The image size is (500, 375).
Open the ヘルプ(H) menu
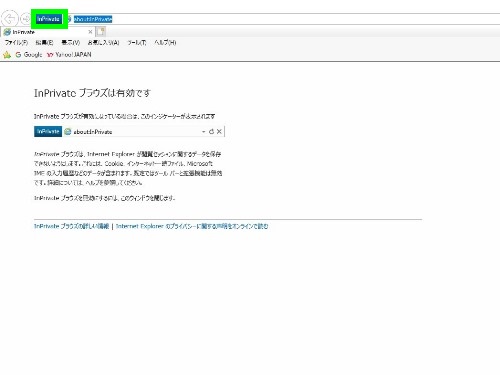(165, 42)
